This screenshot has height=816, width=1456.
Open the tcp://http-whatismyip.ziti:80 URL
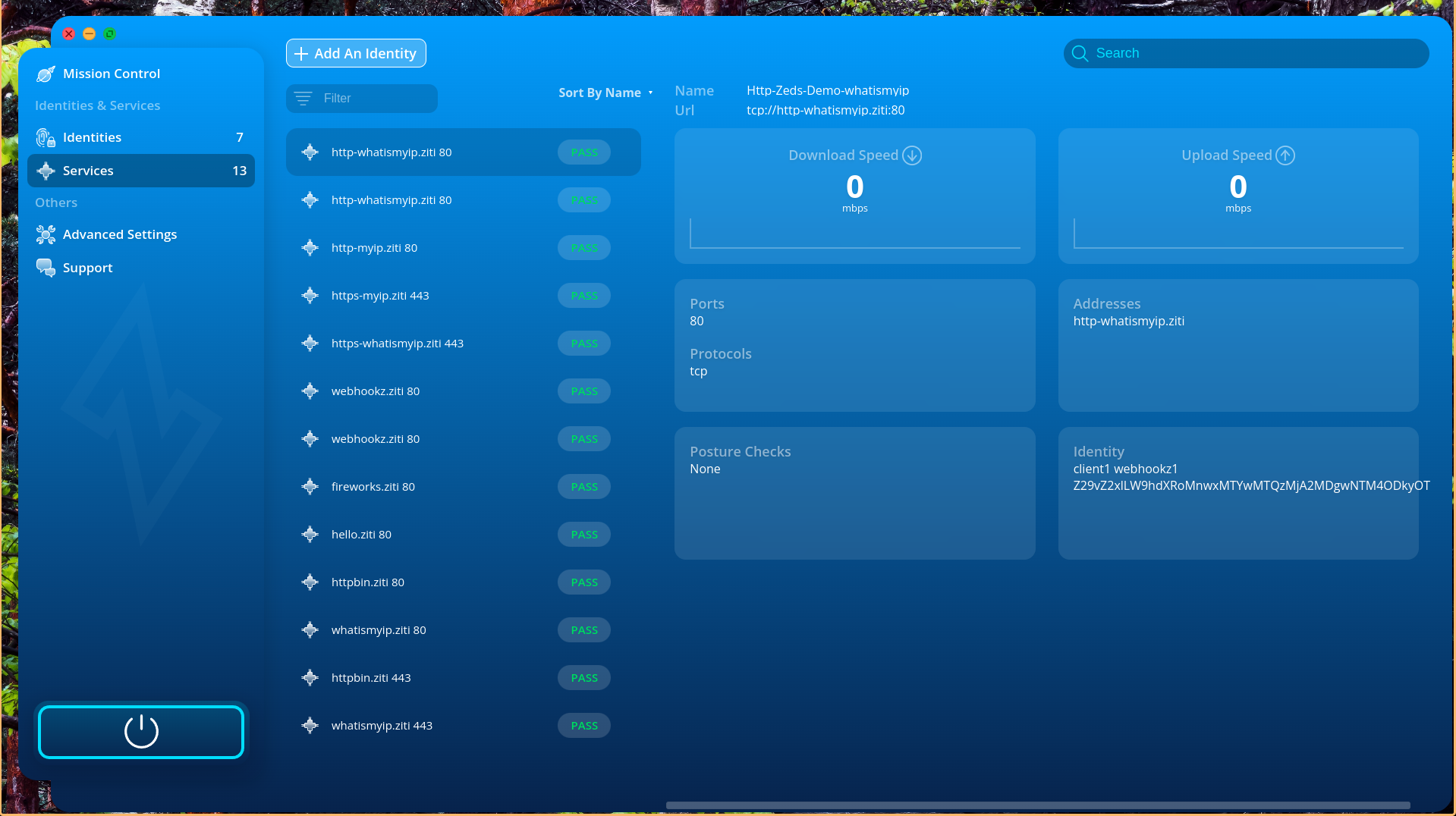pos(825,110)
